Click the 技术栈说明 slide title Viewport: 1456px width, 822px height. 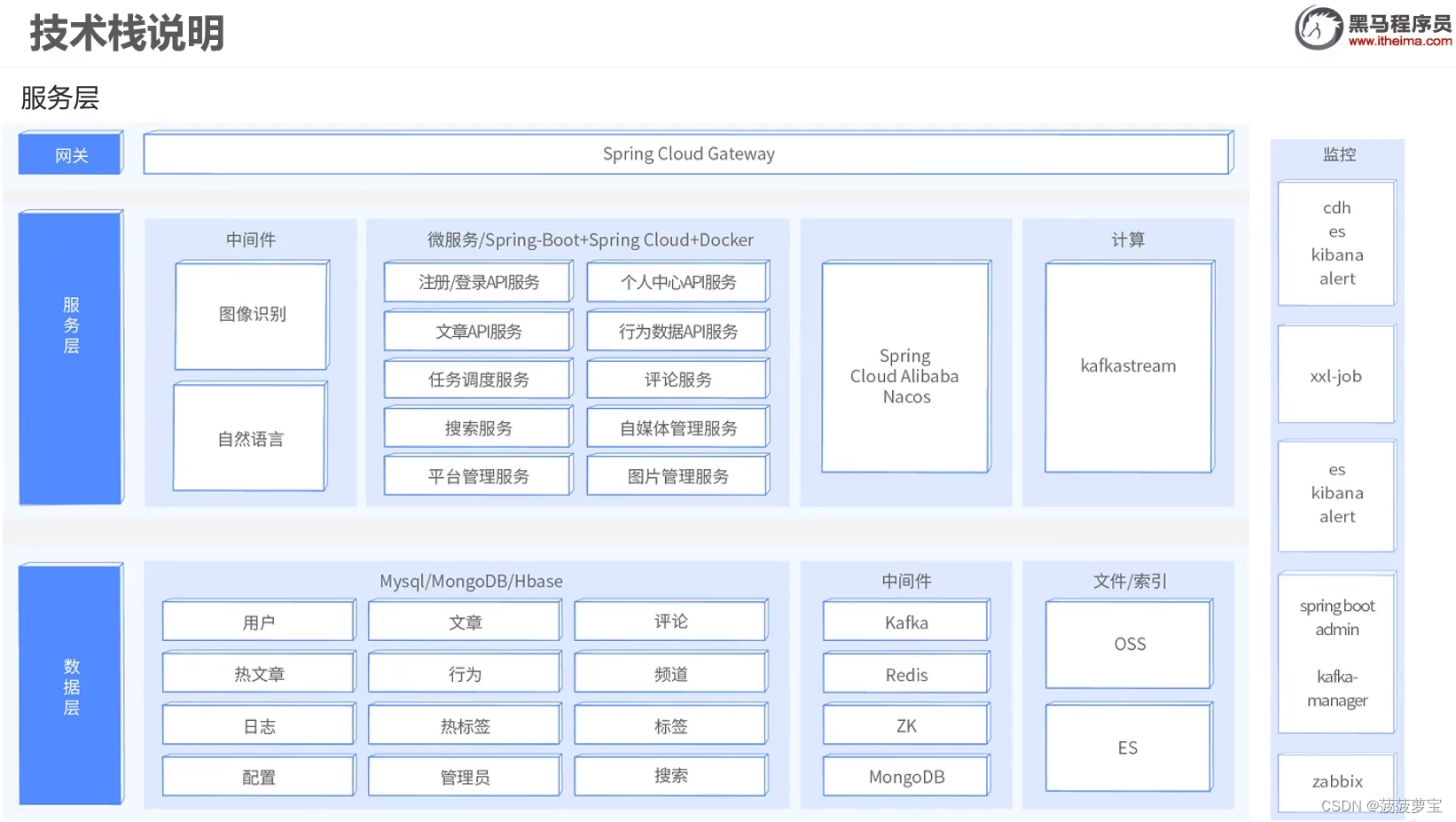coord(127,34)
